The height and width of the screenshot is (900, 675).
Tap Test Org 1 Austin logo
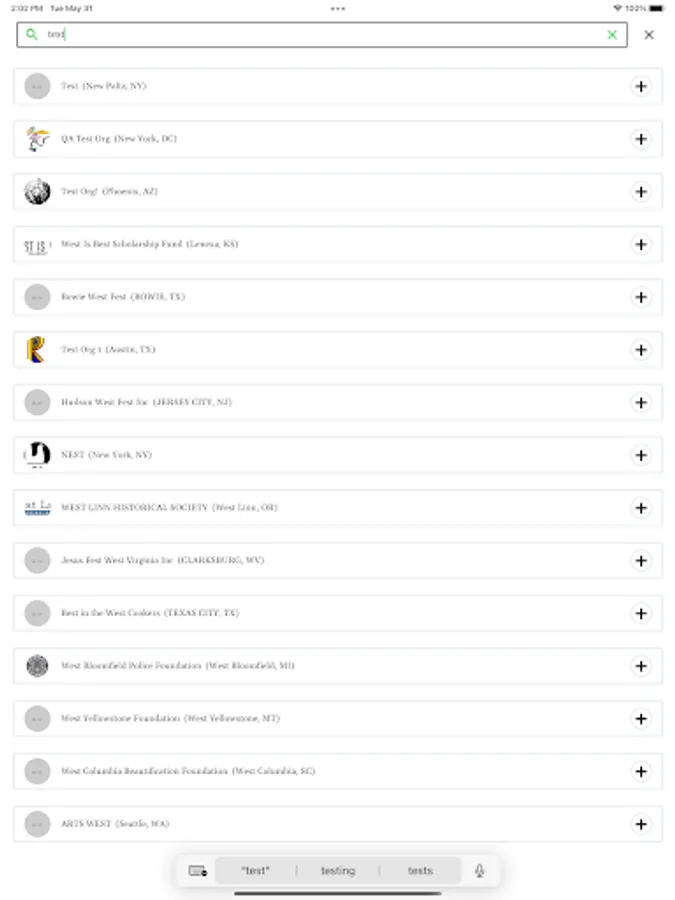pyautogui.click(x=37, y=350)
